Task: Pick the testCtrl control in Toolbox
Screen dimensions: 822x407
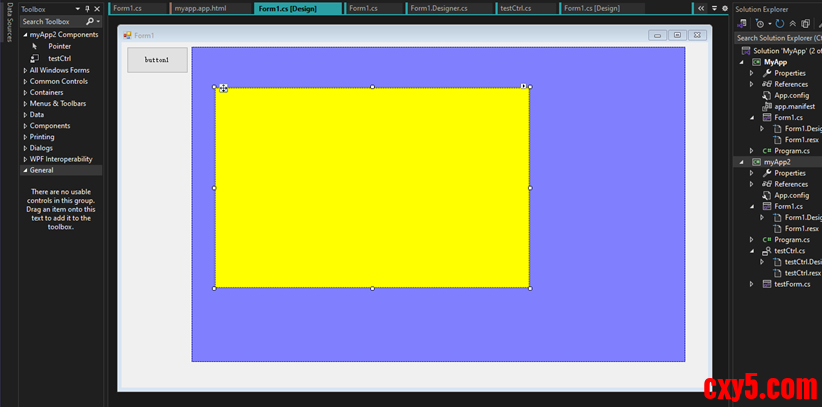Action: pos(58,58)
